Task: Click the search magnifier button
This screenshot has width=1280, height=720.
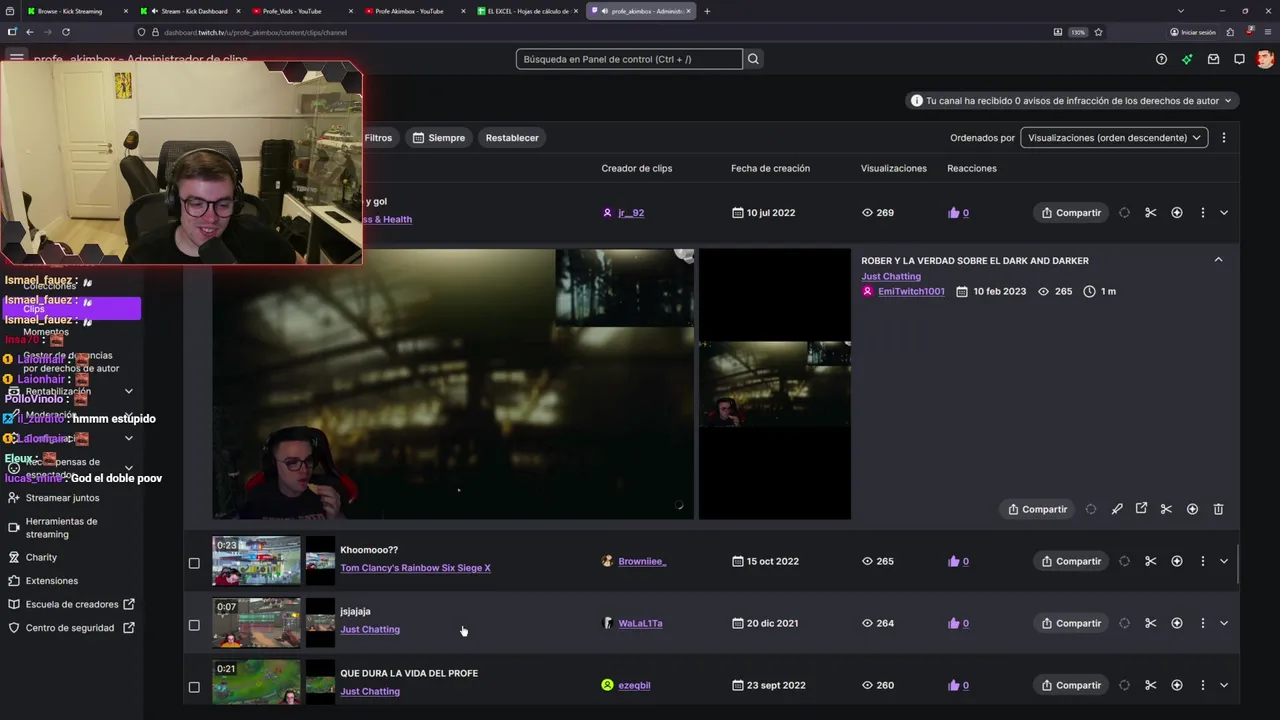Action: click(x=753, y=59)
